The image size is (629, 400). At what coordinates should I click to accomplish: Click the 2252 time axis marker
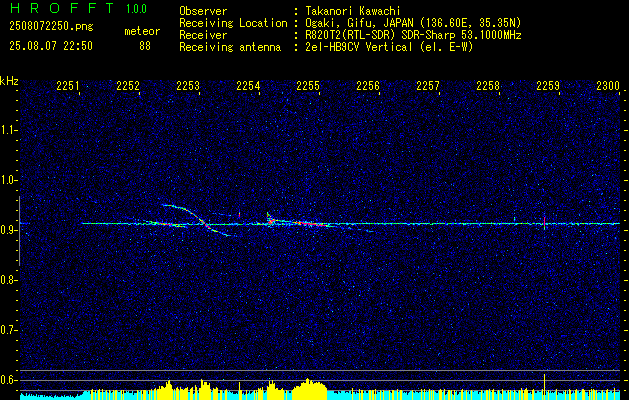(x=128, y=86)
